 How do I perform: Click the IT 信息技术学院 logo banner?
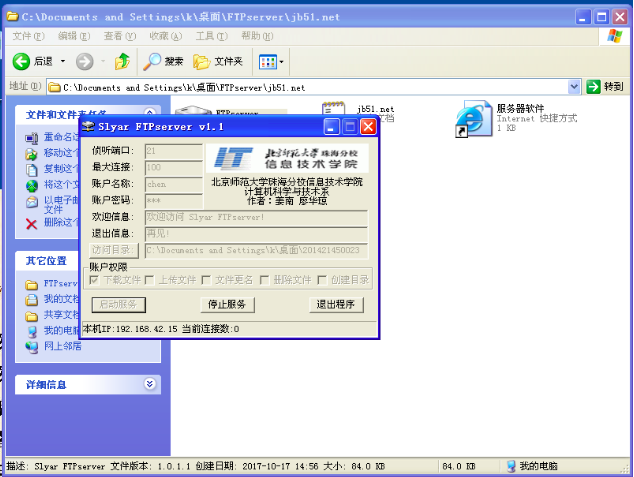tap(287, 158)
